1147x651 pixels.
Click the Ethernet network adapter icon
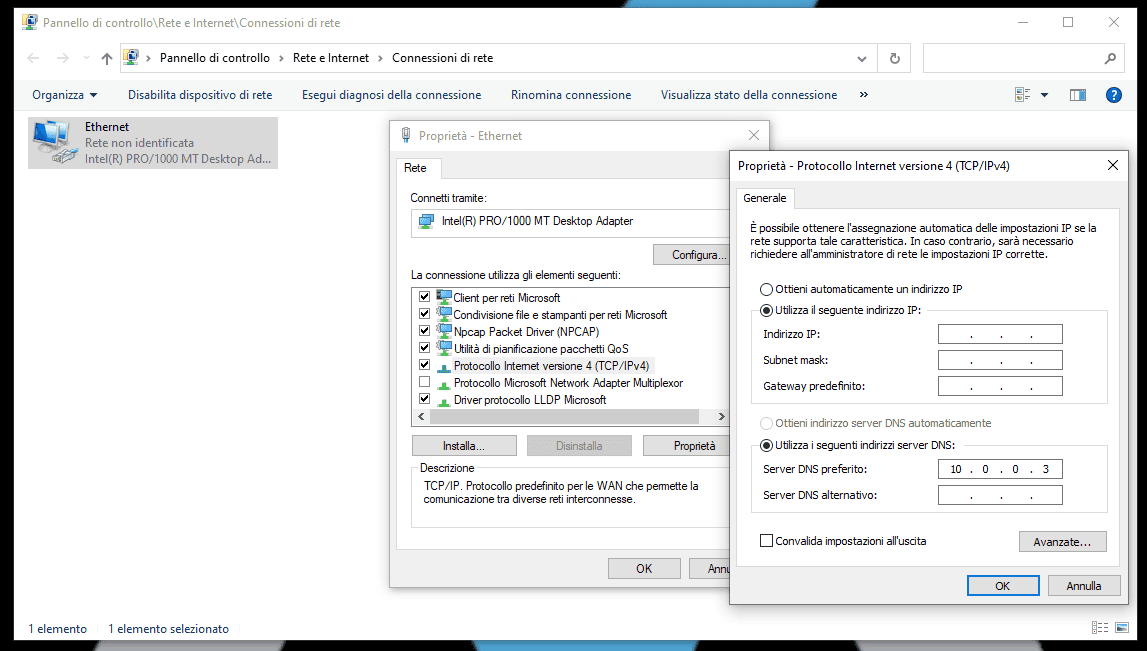pos(53,142)
